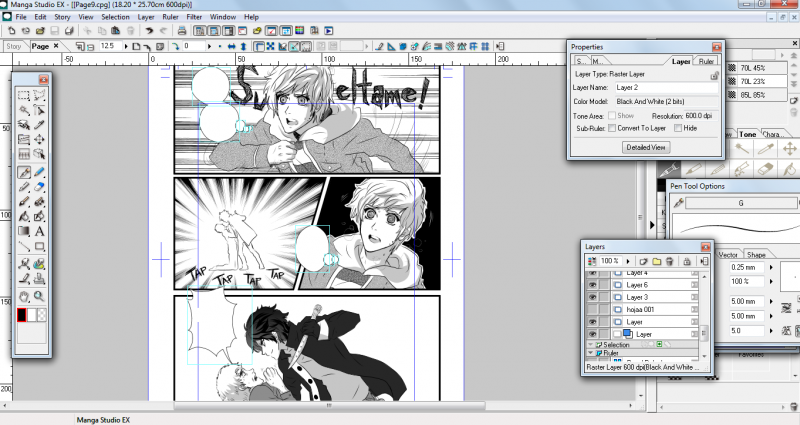Toggle the Show Tone Area checkbox
Screen dimensions: 800x425
pyautogui.click(x=612, y=116)
